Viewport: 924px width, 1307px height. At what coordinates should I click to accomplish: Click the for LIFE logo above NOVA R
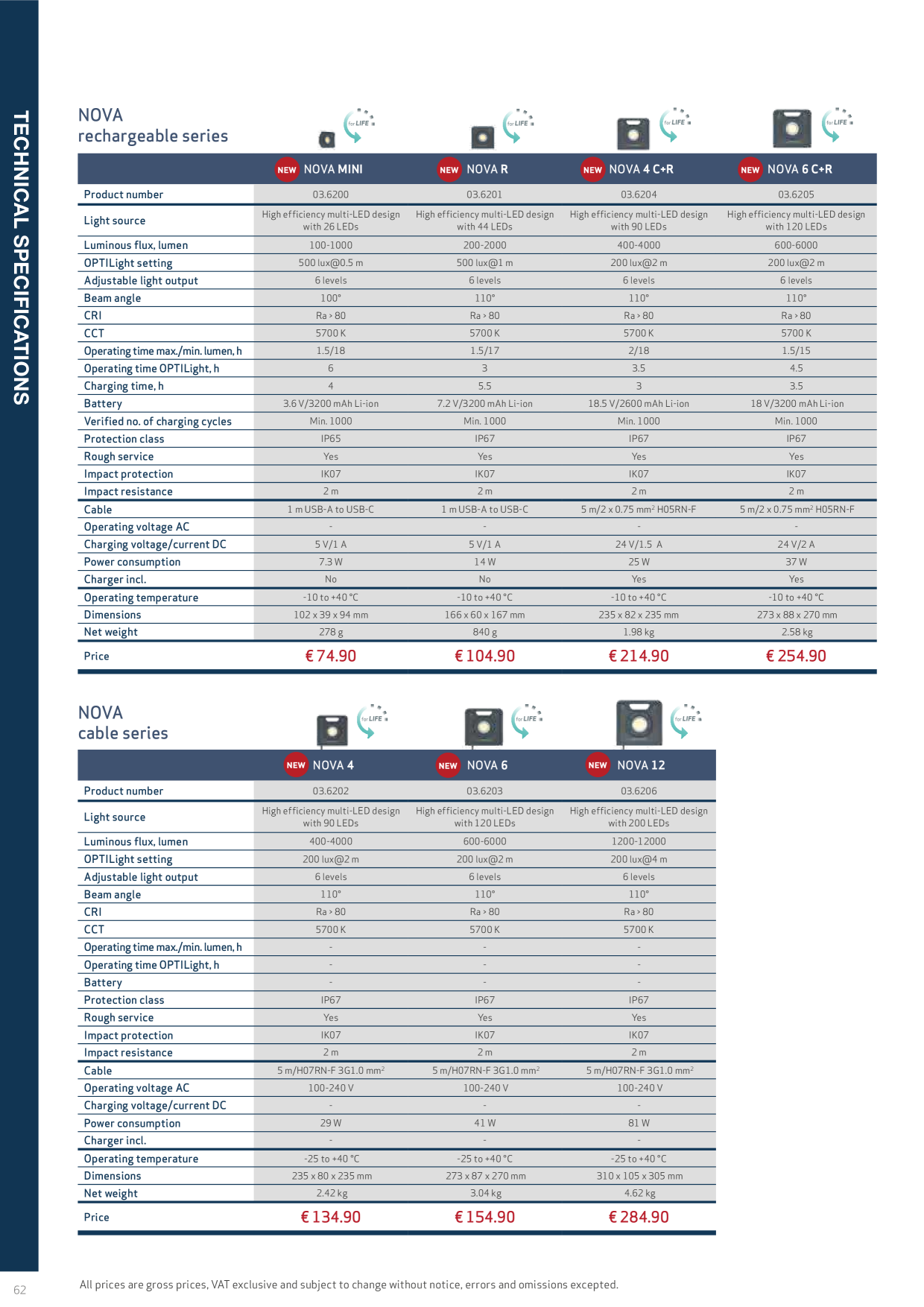click(519, 124)
